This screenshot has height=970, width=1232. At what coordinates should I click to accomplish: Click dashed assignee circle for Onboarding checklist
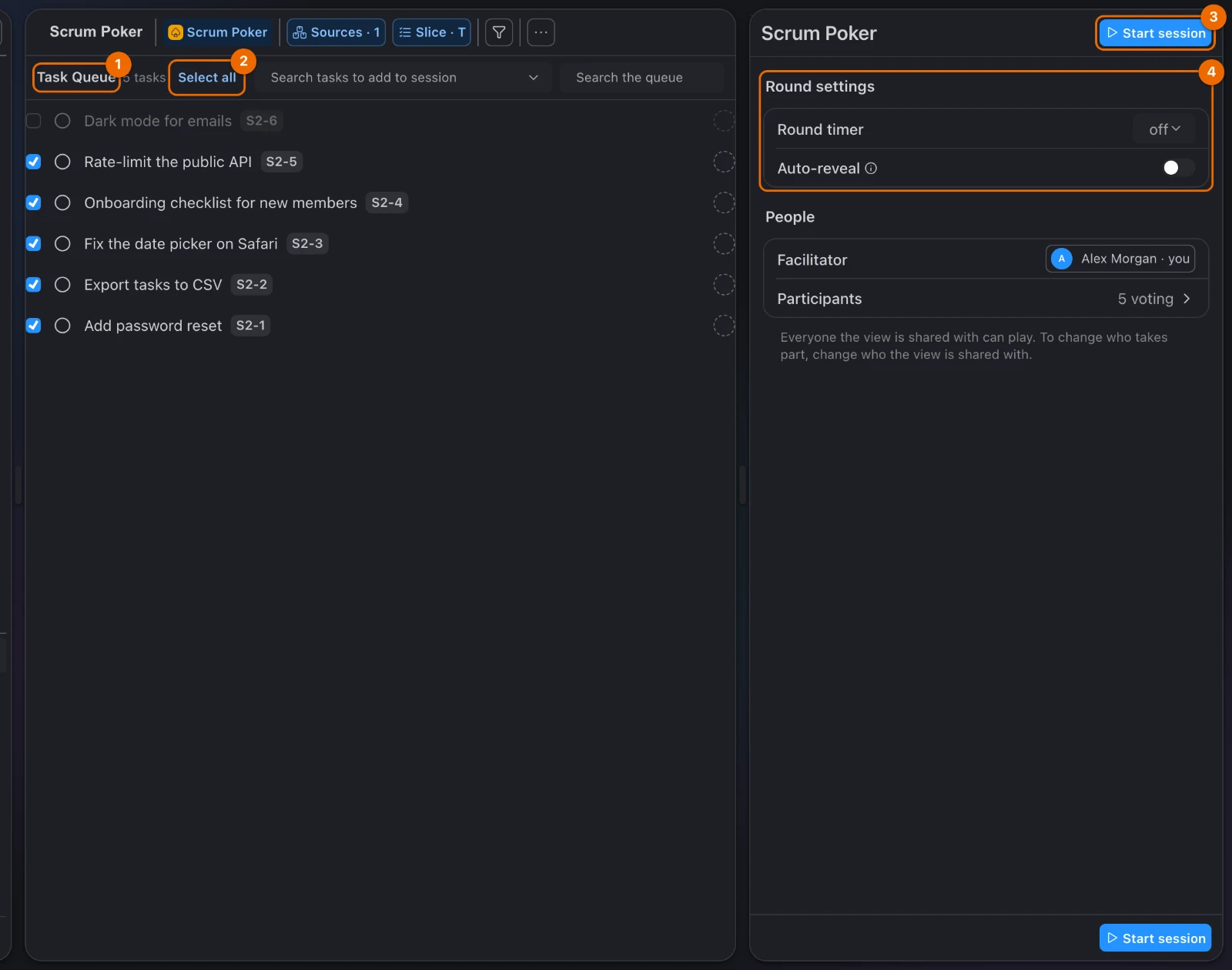(x=724, y=202)
